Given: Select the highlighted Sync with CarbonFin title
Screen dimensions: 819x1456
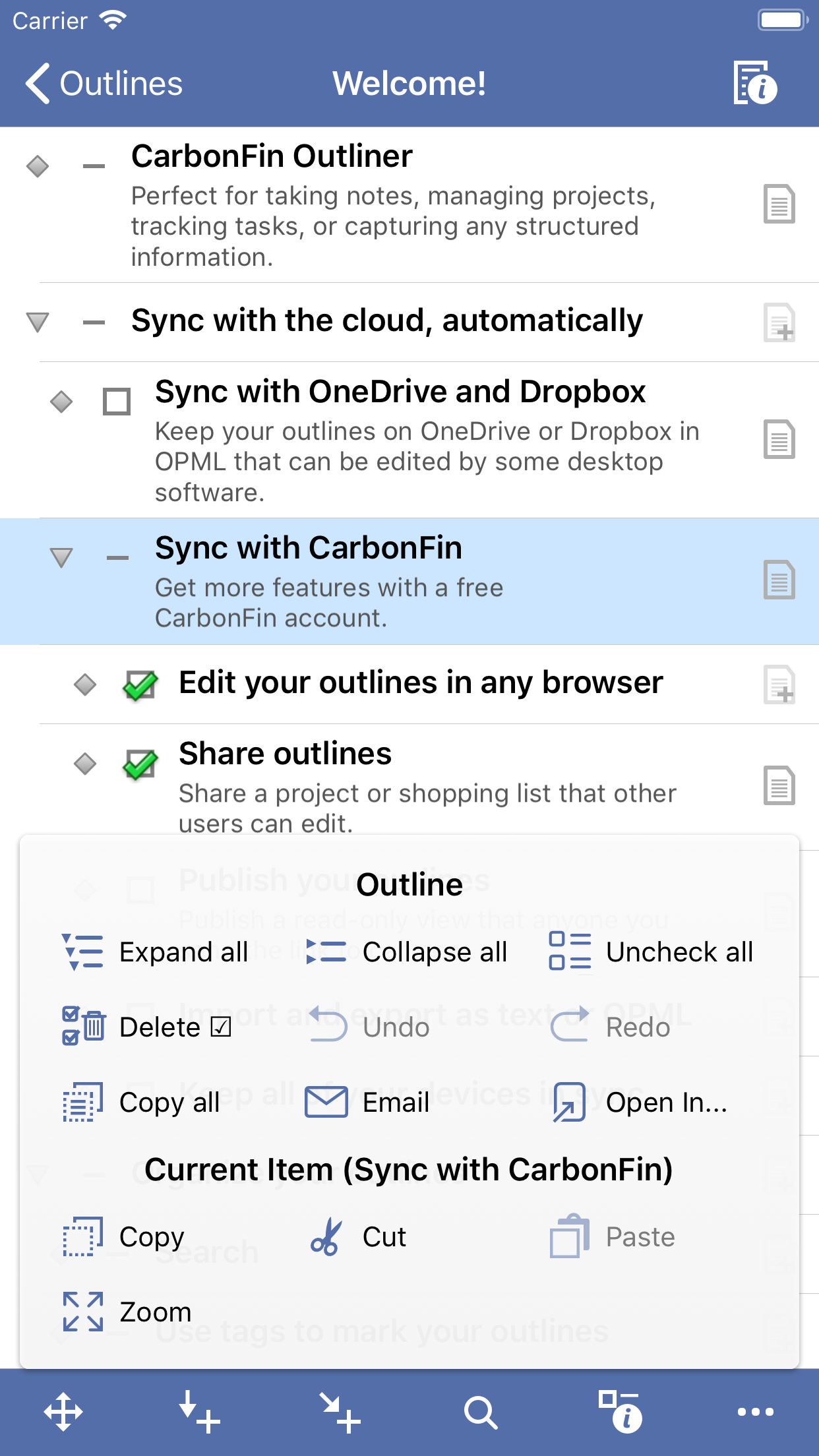Looking at the screenshot, I should [x=309, y=548].
